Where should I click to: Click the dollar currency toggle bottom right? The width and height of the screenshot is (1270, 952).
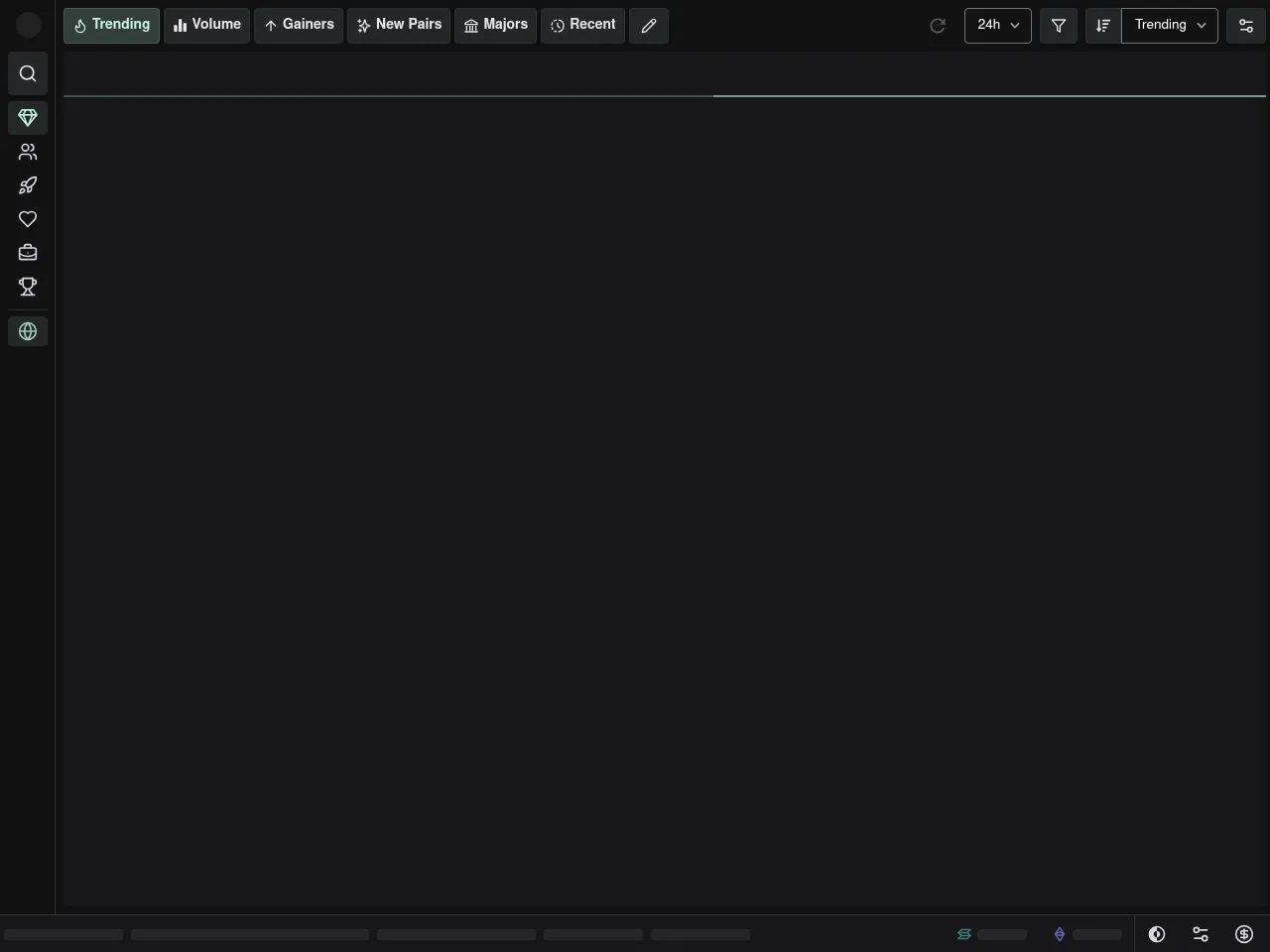[1243, 934]
